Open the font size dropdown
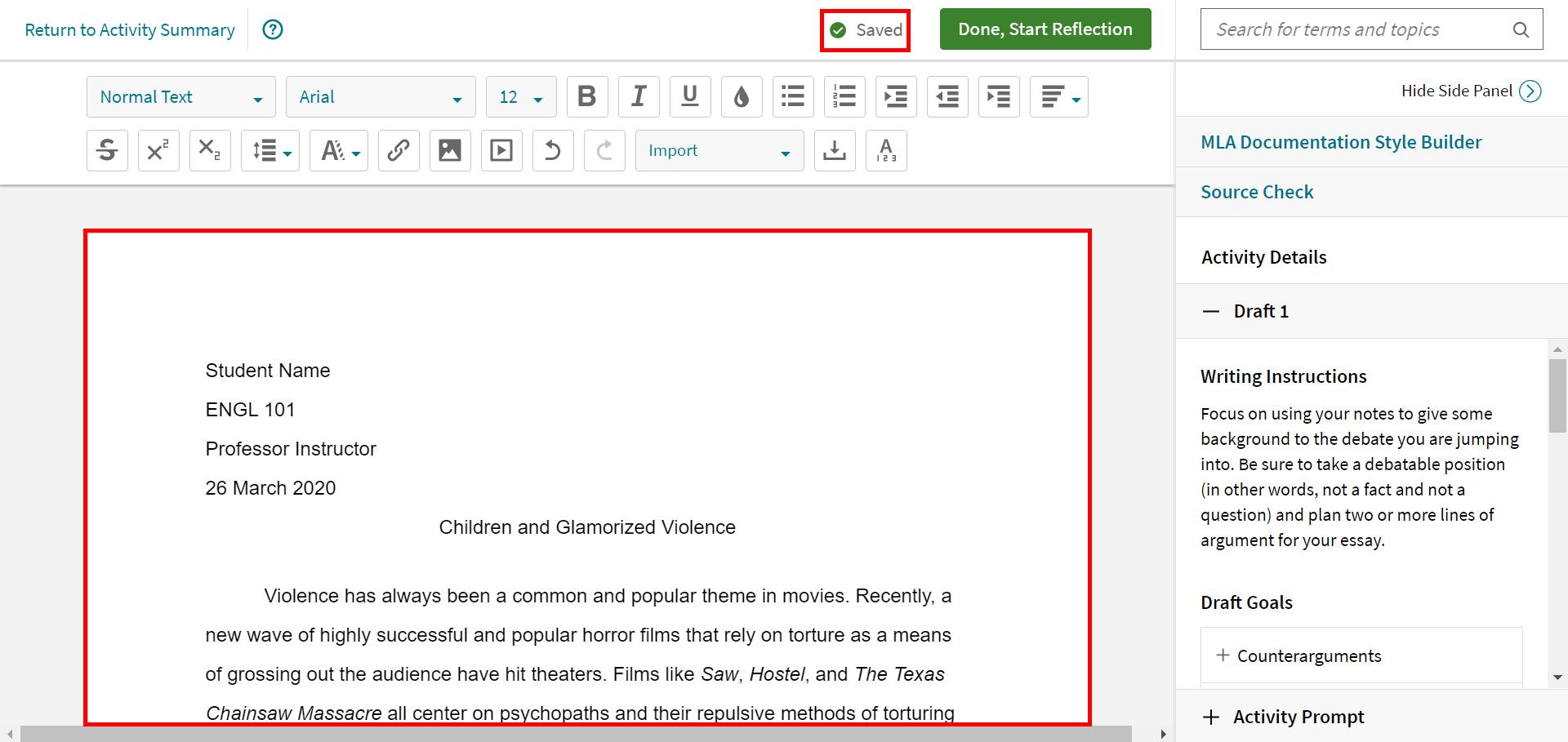Image resolution: width=1568 pixels, height=742 pixels. point(521,96)
